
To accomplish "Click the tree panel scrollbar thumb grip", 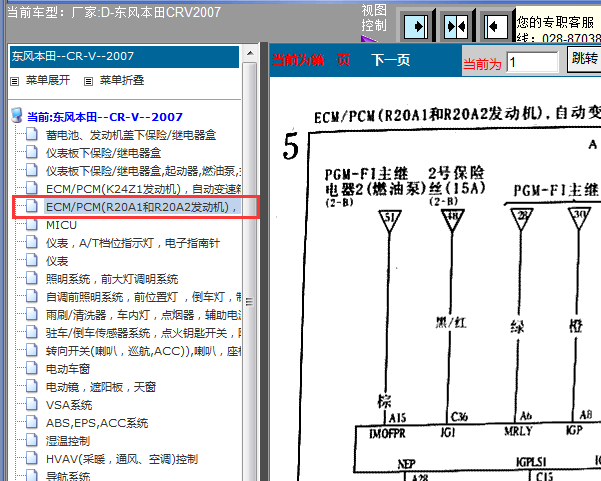I will 250,302.
